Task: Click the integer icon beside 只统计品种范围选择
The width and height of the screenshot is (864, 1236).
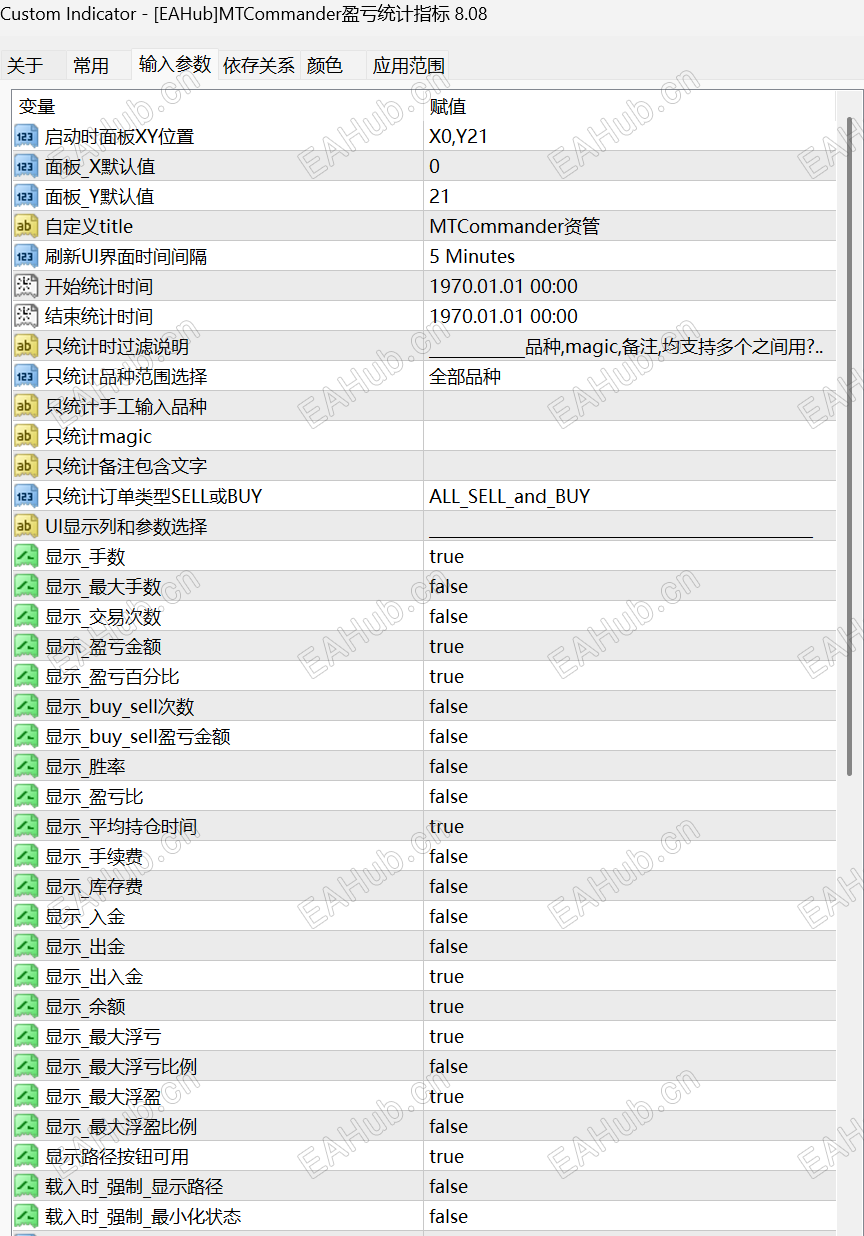Action: 27,376
